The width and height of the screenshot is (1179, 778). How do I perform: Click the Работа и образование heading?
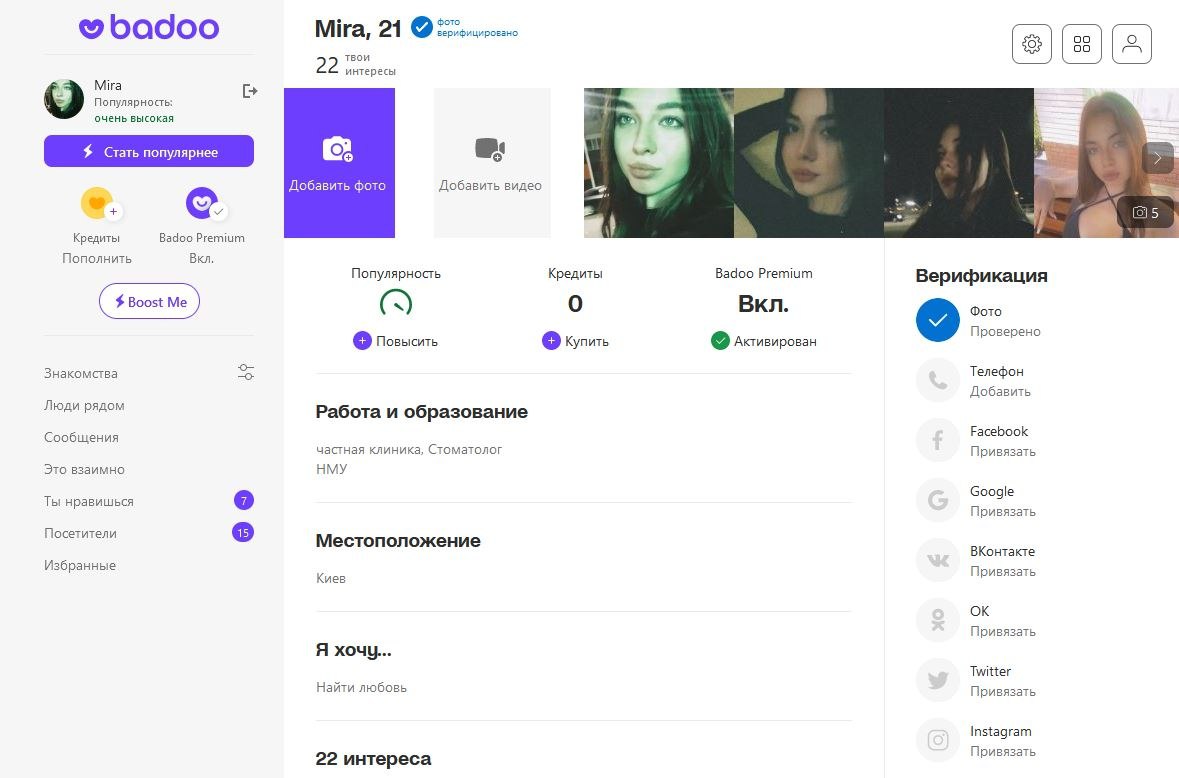pyautogui.click(x=422, y=412)
